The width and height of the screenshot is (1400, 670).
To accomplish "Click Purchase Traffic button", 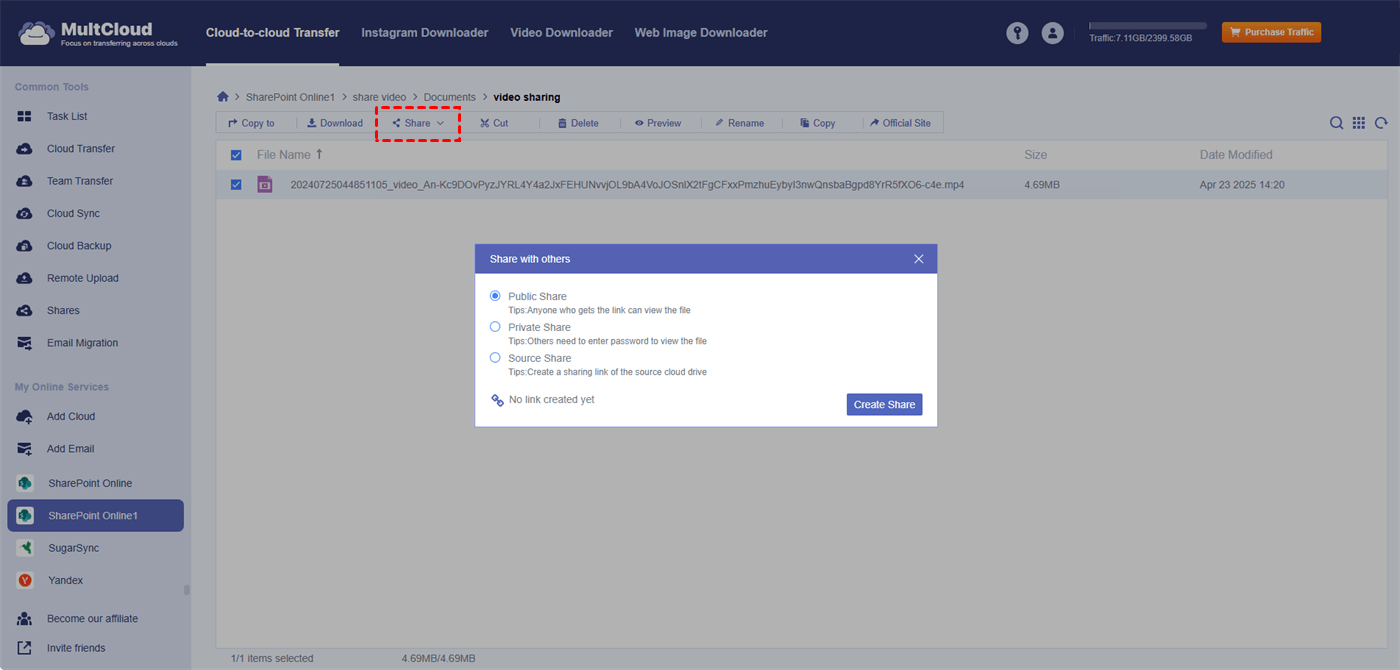I will tap(1271, 32).
